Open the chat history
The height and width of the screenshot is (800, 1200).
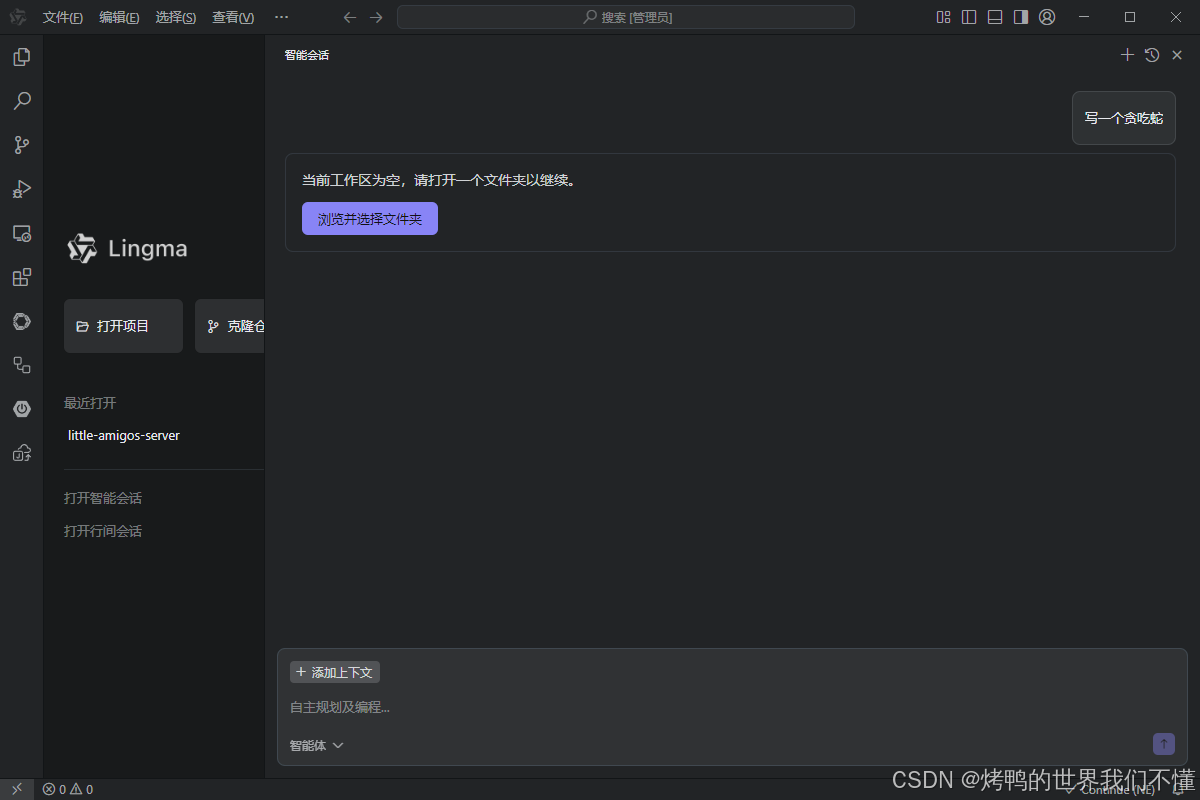(x=1152, y=55)
